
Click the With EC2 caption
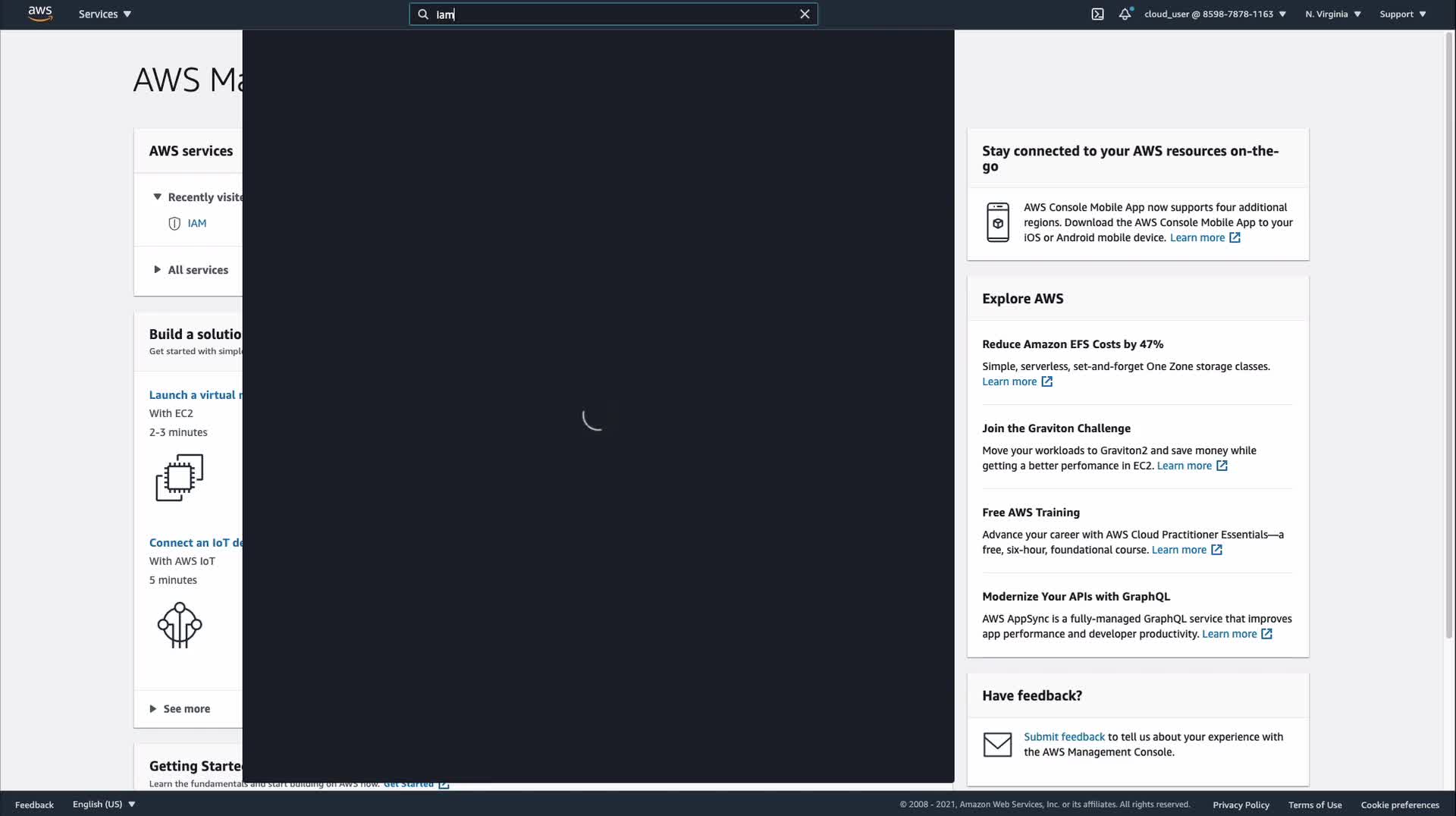pyautogui.click(x=171, y=413)
